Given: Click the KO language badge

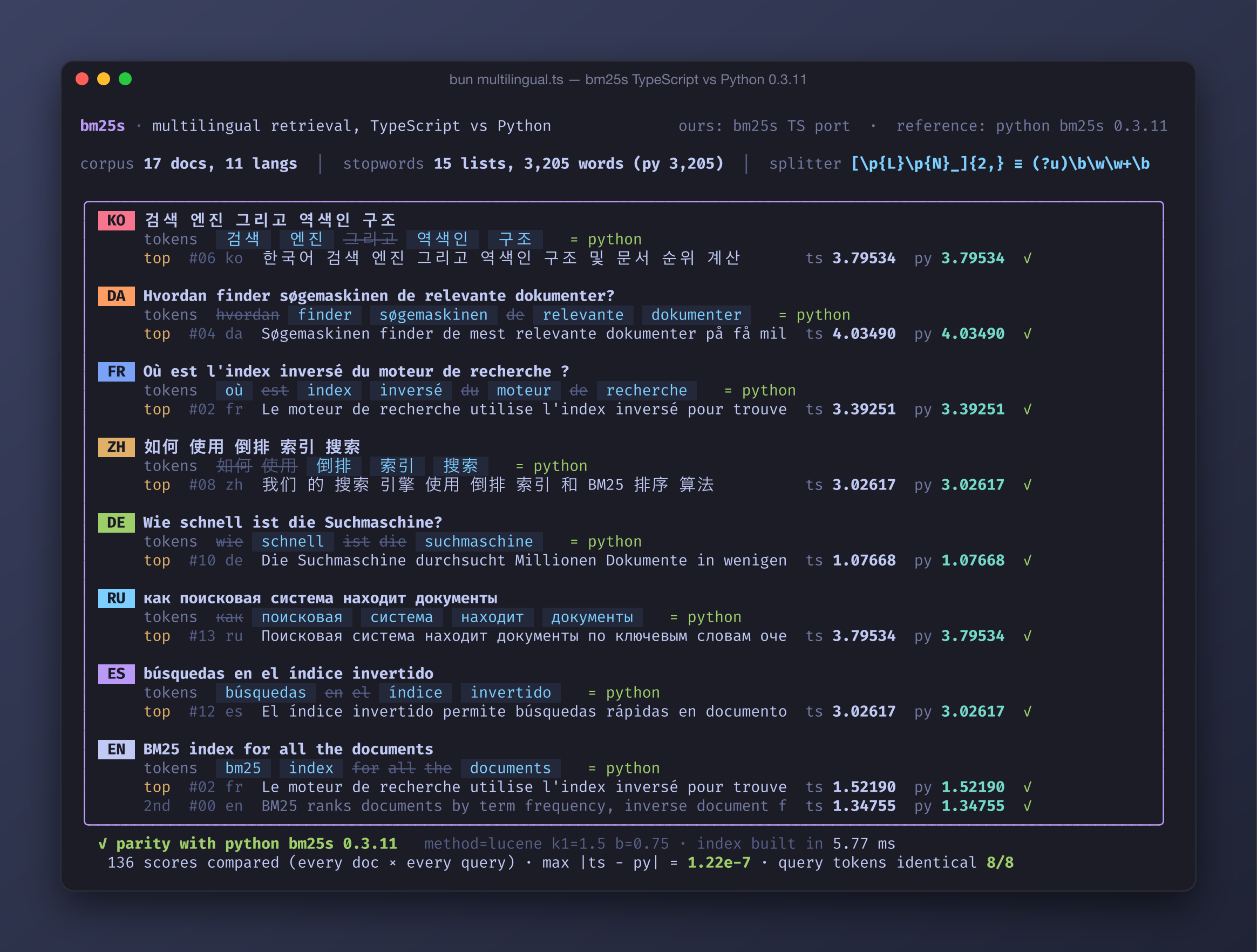Looking at the screenshot, I should click(x=116, y=221).
